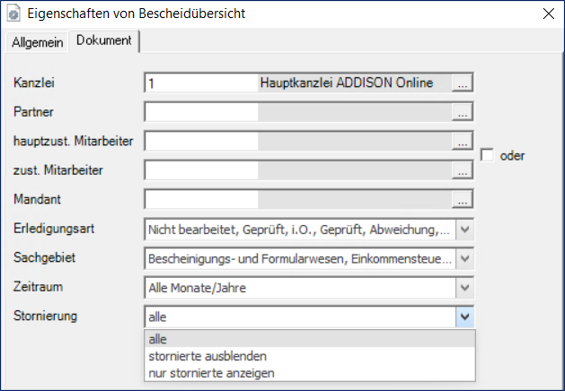Choose 'nur stornierte anzeigen' option
Screen dimensions: 565x391
(310, 373)
